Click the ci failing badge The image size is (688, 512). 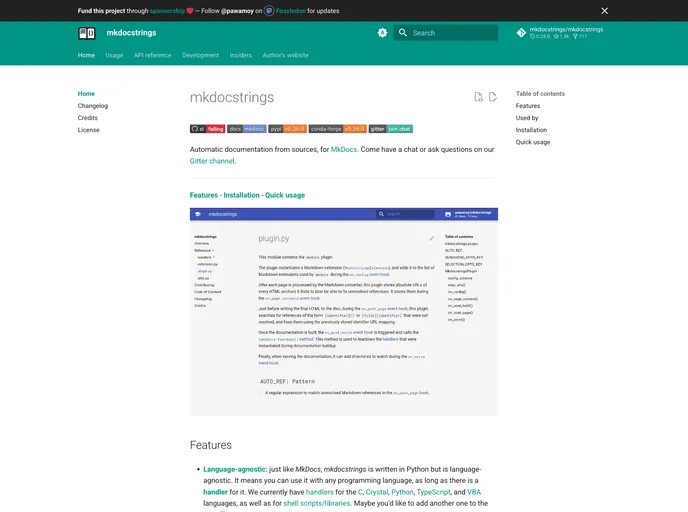click(208, 129)
